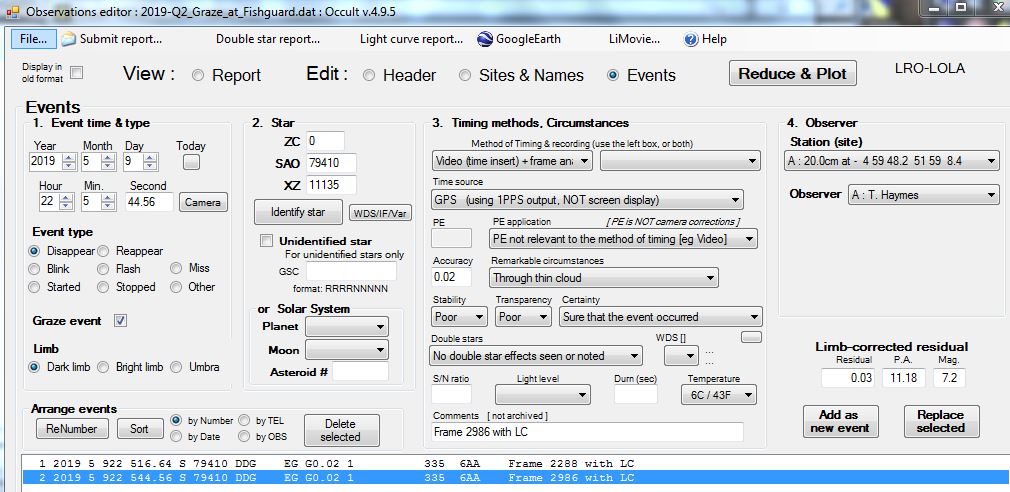Toggle the Graze event checkbox
1010x492 pixels.
pos(121,321)
